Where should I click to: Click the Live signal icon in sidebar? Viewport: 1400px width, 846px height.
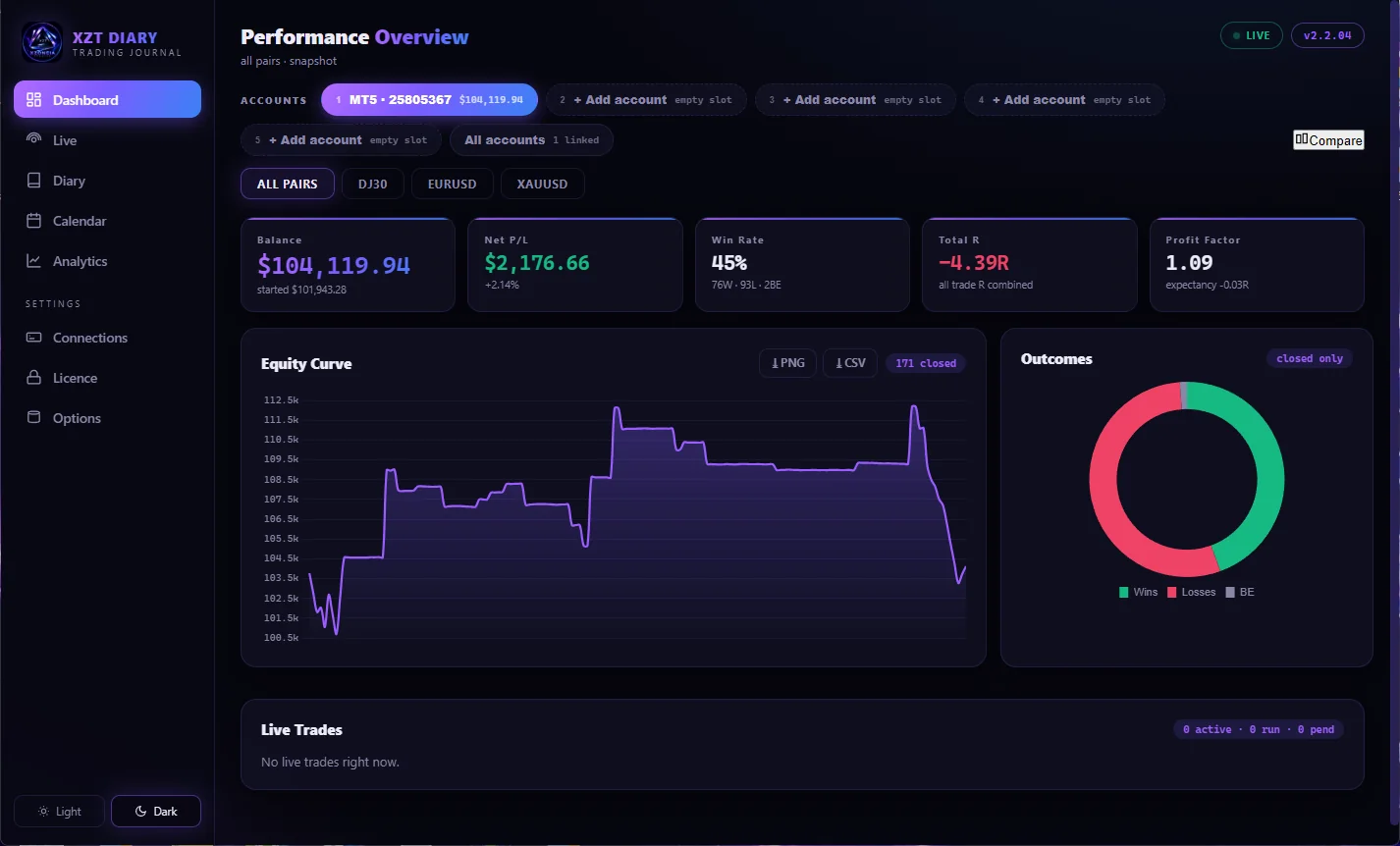[33, 139]
